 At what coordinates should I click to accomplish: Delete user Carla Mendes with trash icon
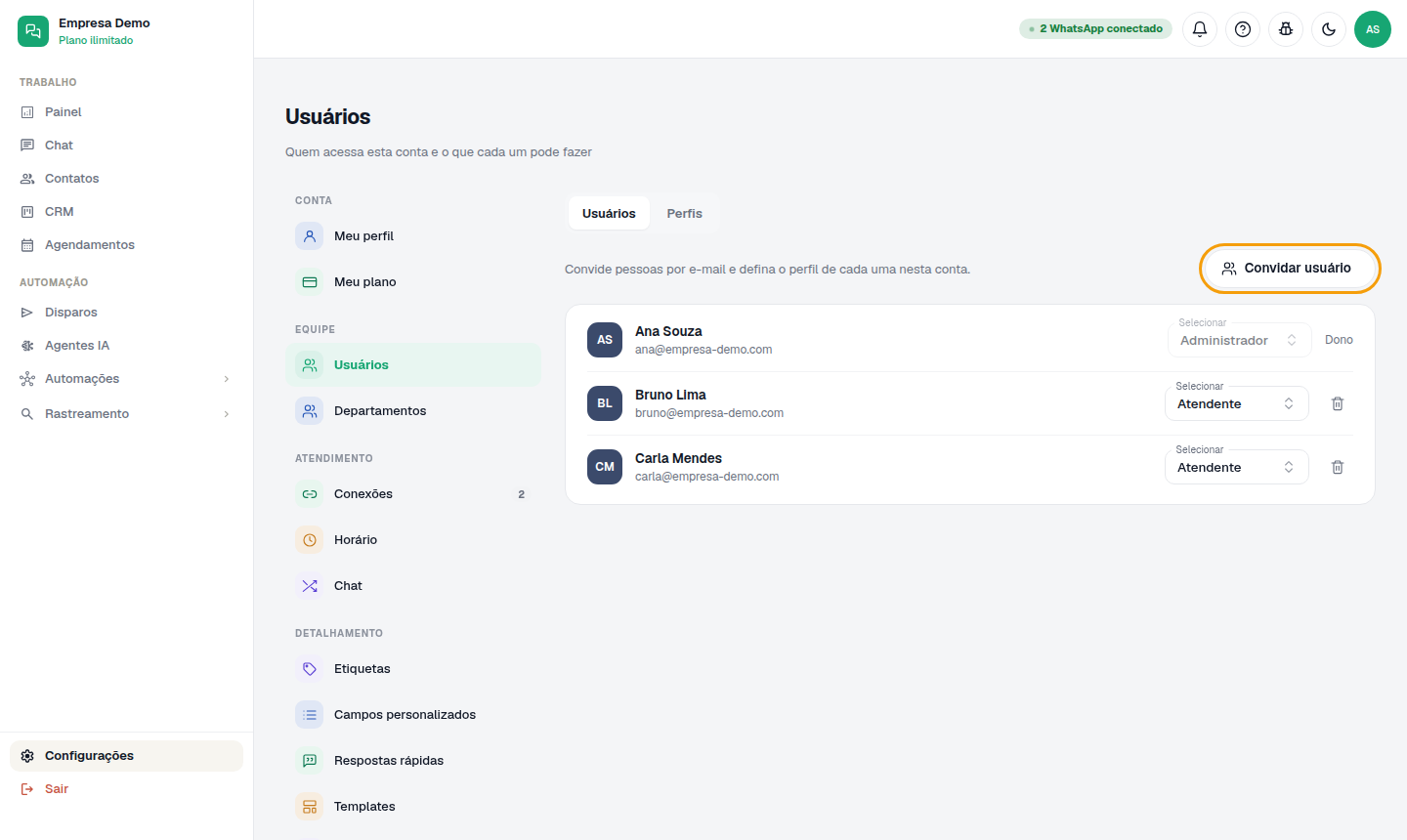click(x=1338, y=467)
